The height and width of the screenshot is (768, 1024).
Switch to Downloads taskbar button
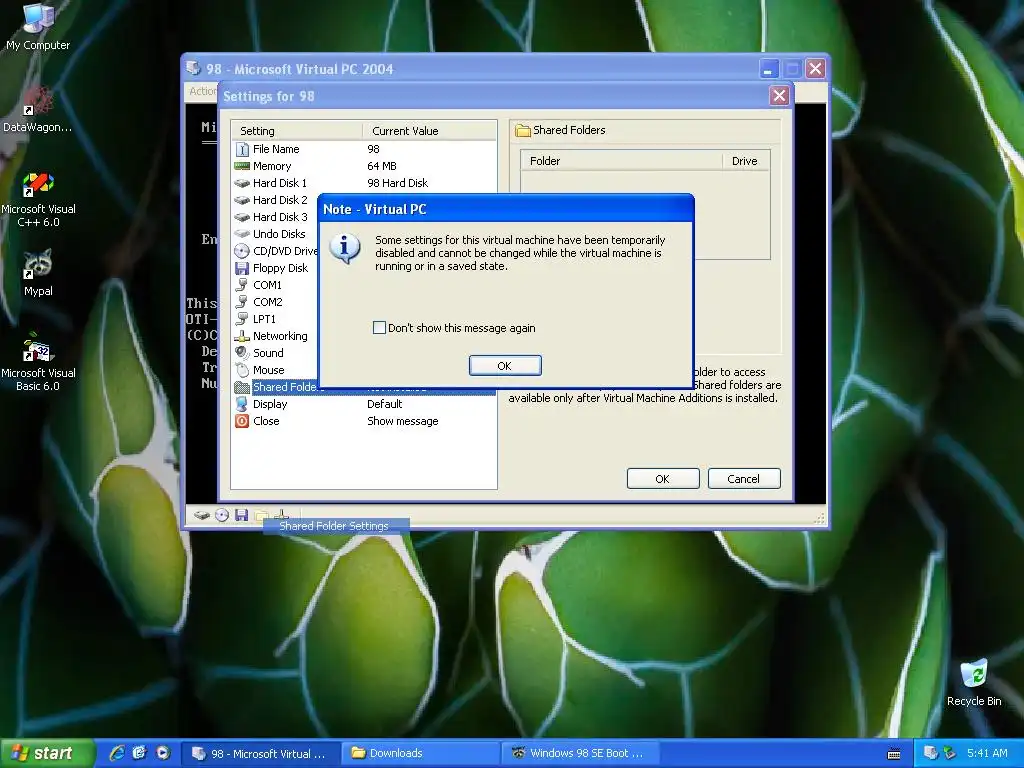coord(421,754)
